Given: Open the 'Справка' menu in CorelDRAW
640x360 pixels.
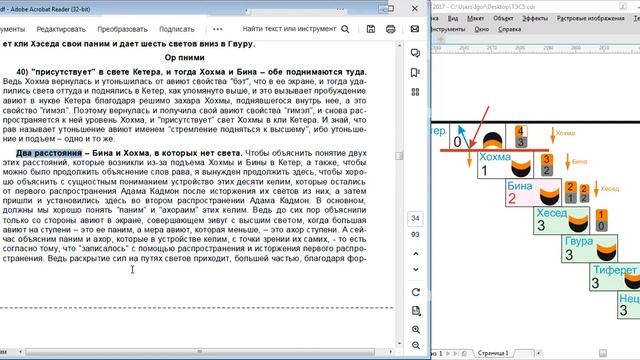Looking at the screenshot, I should click(x=509, y=29).
